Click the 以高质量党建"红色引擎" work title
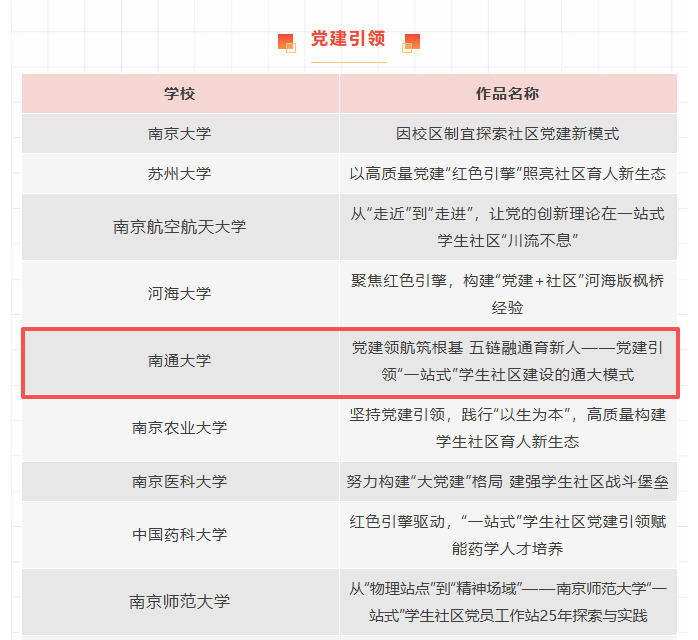698x640 pixels. tap(507, 174)
